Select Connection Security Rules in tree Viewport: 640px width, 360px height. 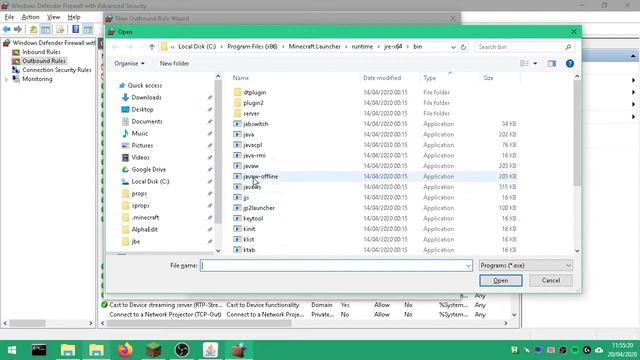point(57,70)
